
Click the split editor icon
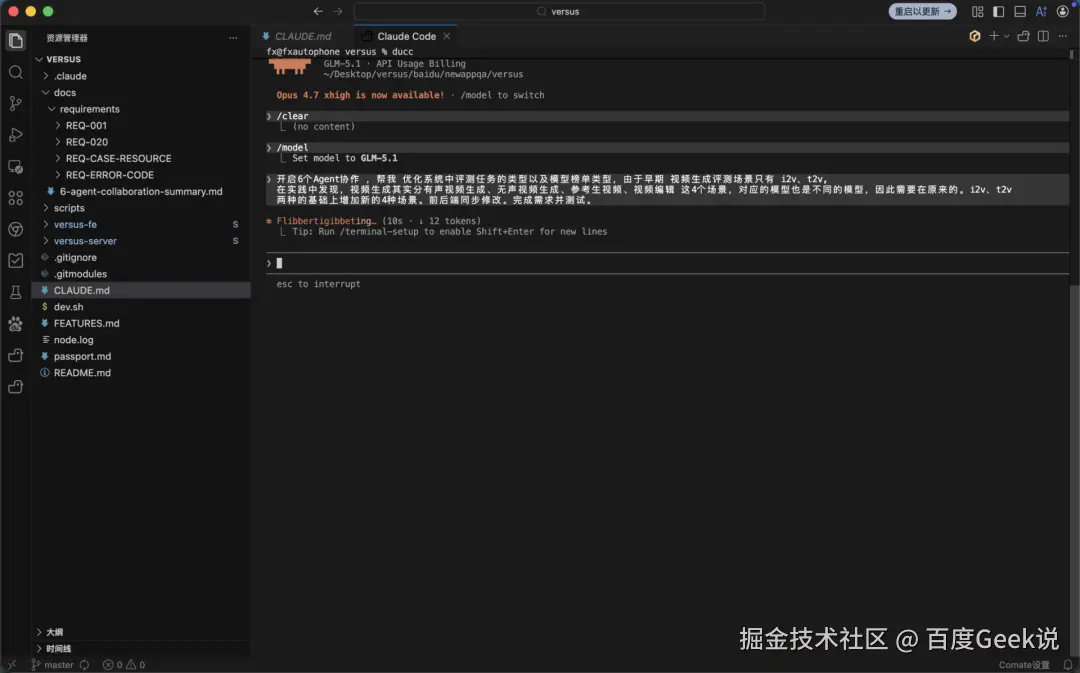pos(1043,36)
